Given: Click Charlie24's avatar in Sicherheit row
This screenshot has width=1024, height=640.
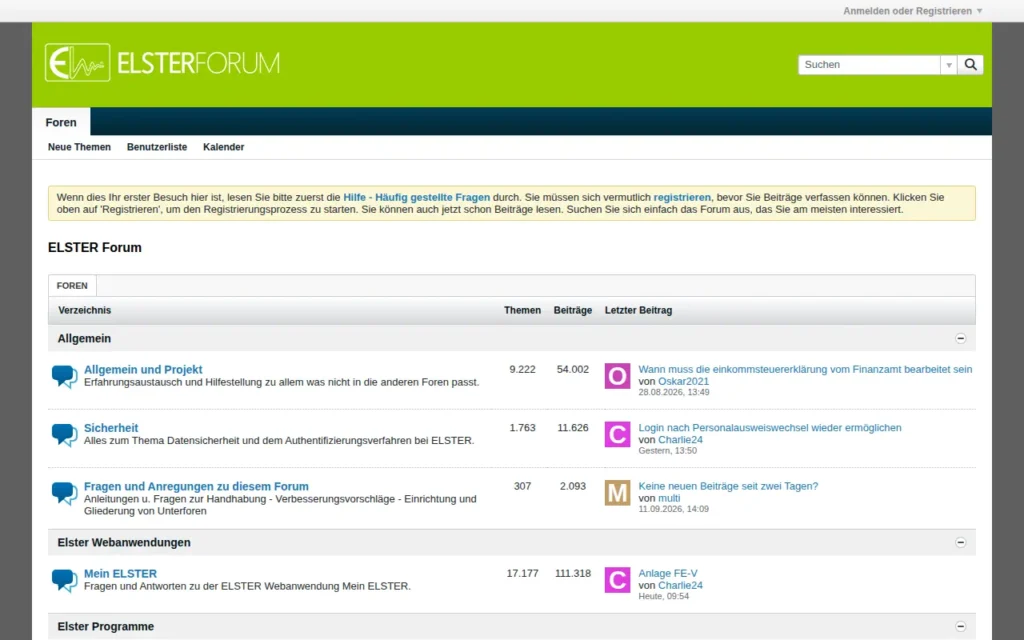Looking at the screenshot, I should click(617, 434).
